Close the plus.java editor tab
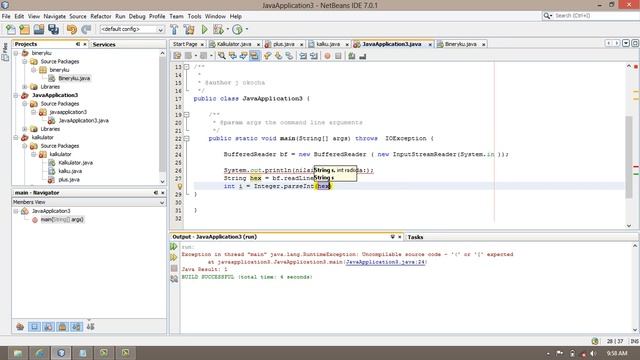The image size is (640, 360). click(302, 44)
